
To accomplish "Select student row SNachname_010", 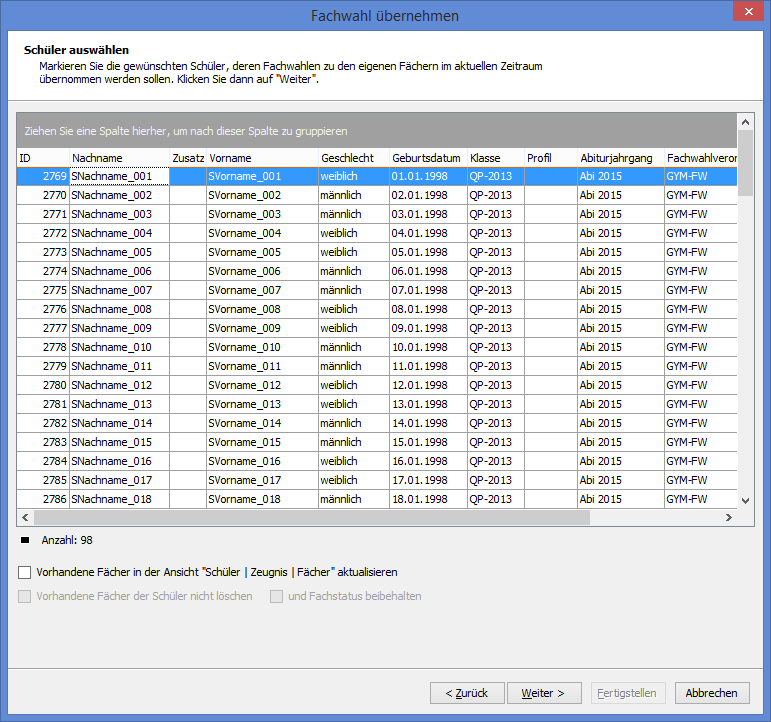I will [377, 347].
